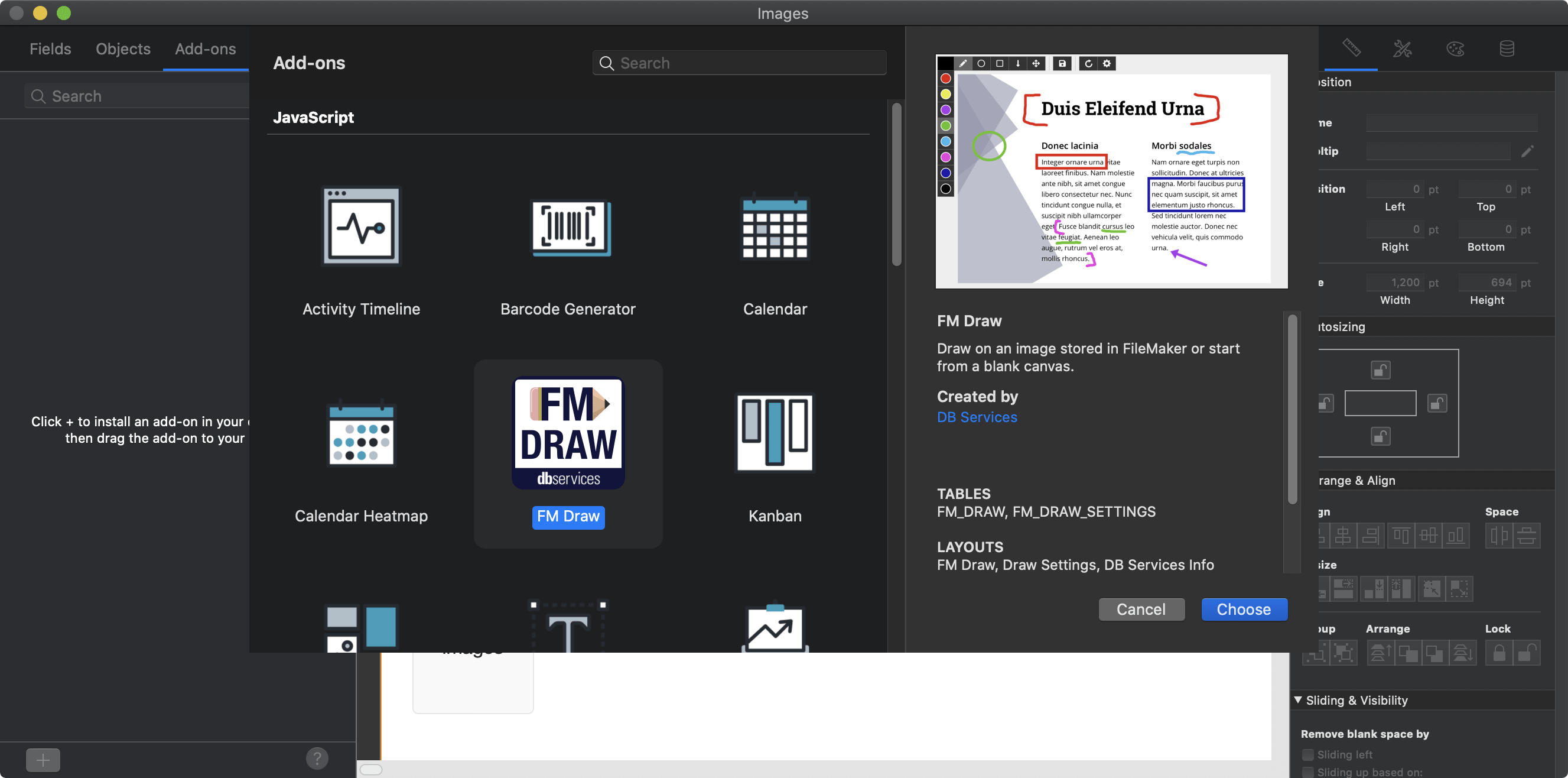Select the chart clipboard add-on icon
The width and height of the screenshot is (1568, 778).
pos(775,627)
